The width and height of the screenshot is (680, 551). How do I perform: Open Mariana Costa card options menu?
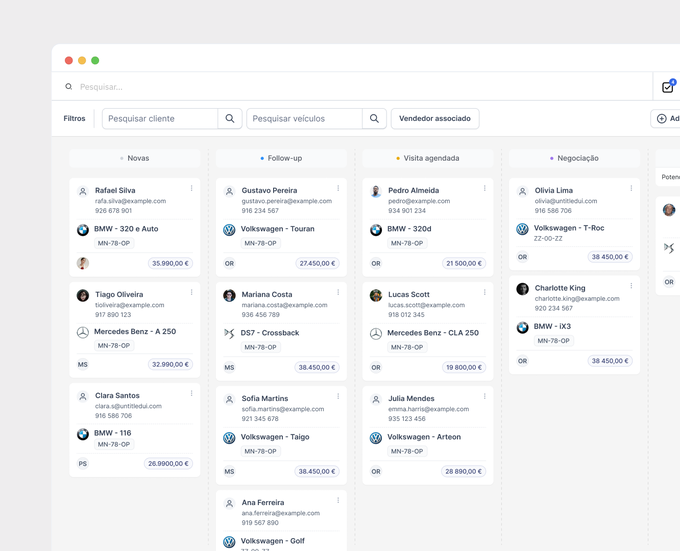pos(338,292)
